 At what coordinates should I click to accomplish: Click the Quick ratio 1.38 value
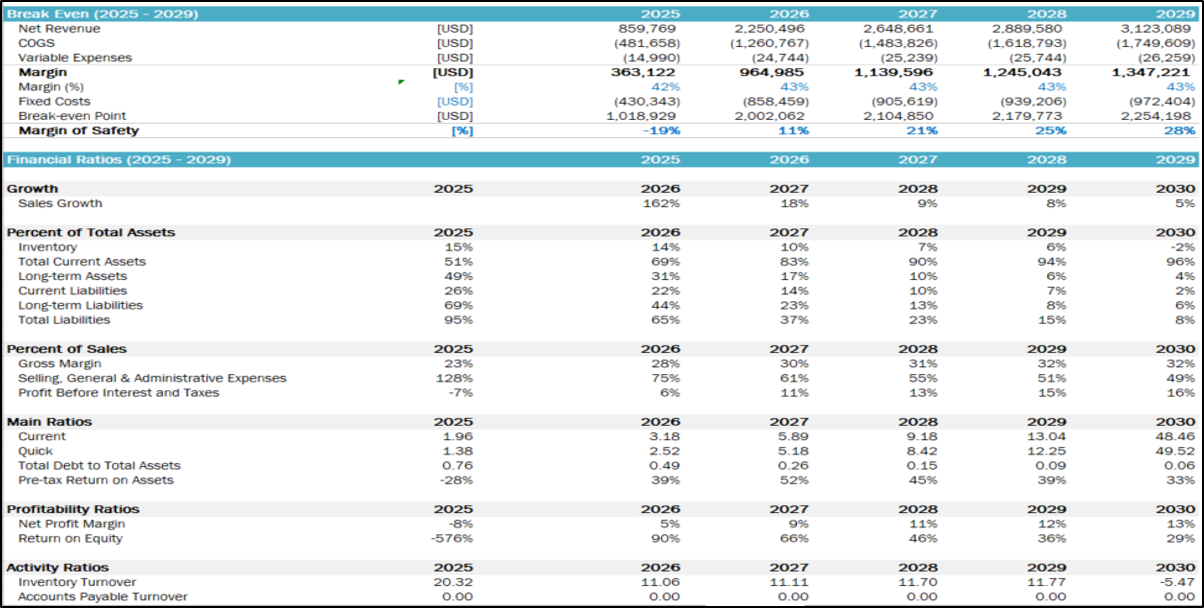tap(457, 452)
